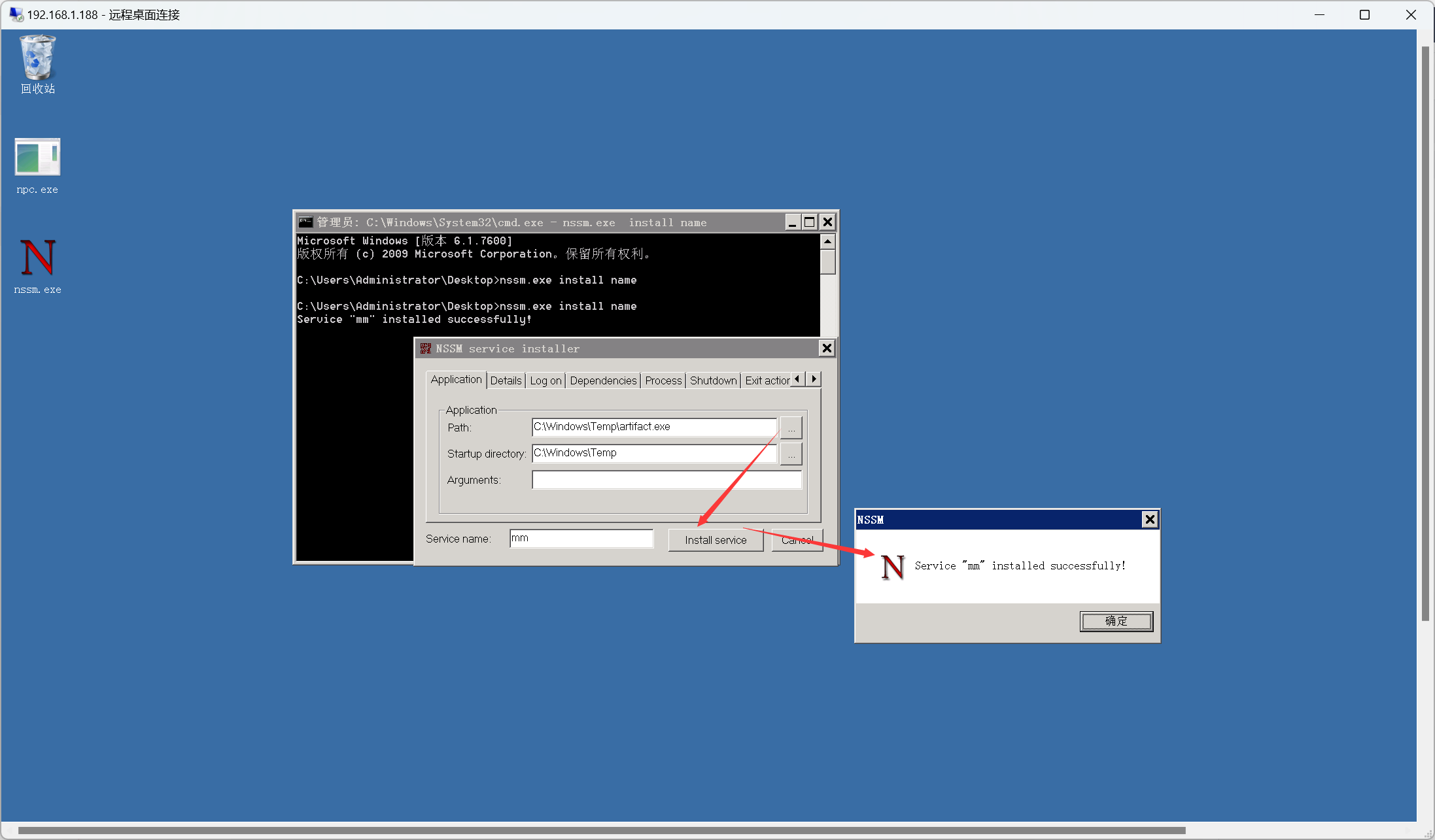Viewport: 1435px width, 840px height.
Task: Select the nssm.exe desktop icon
Action: point(37,266)
